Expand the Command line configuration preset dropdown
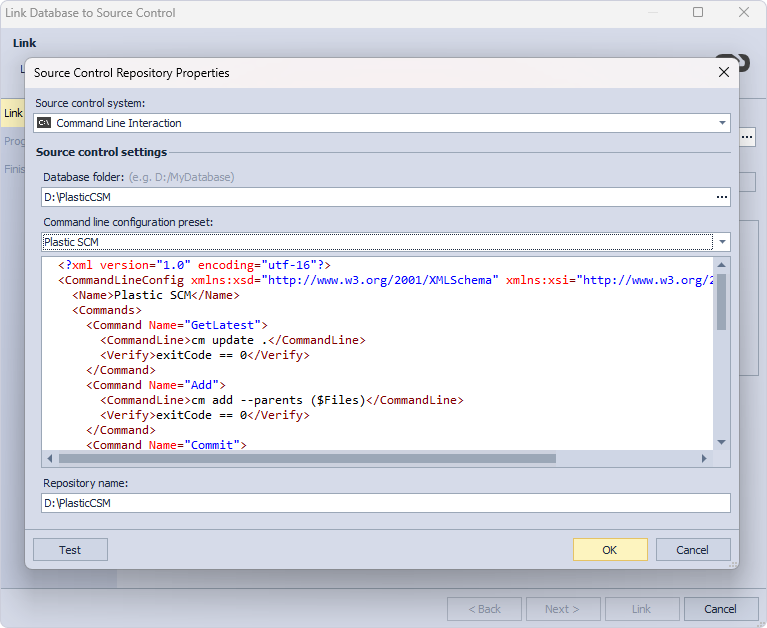767x628 pixels. coord(722,242)
